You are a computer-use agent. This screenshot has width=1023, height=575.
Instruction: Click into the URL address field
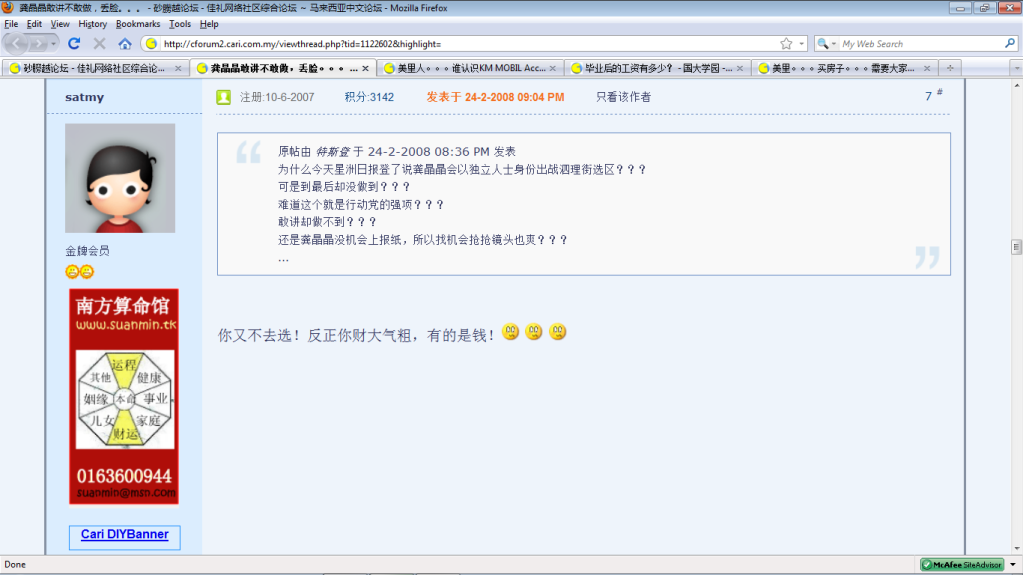[x=460, y=44]
